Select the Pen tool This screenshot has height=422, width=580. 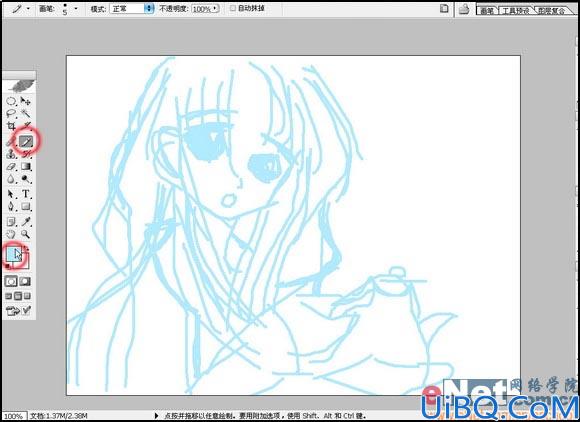pyautogui.click(x=11, y=206)
